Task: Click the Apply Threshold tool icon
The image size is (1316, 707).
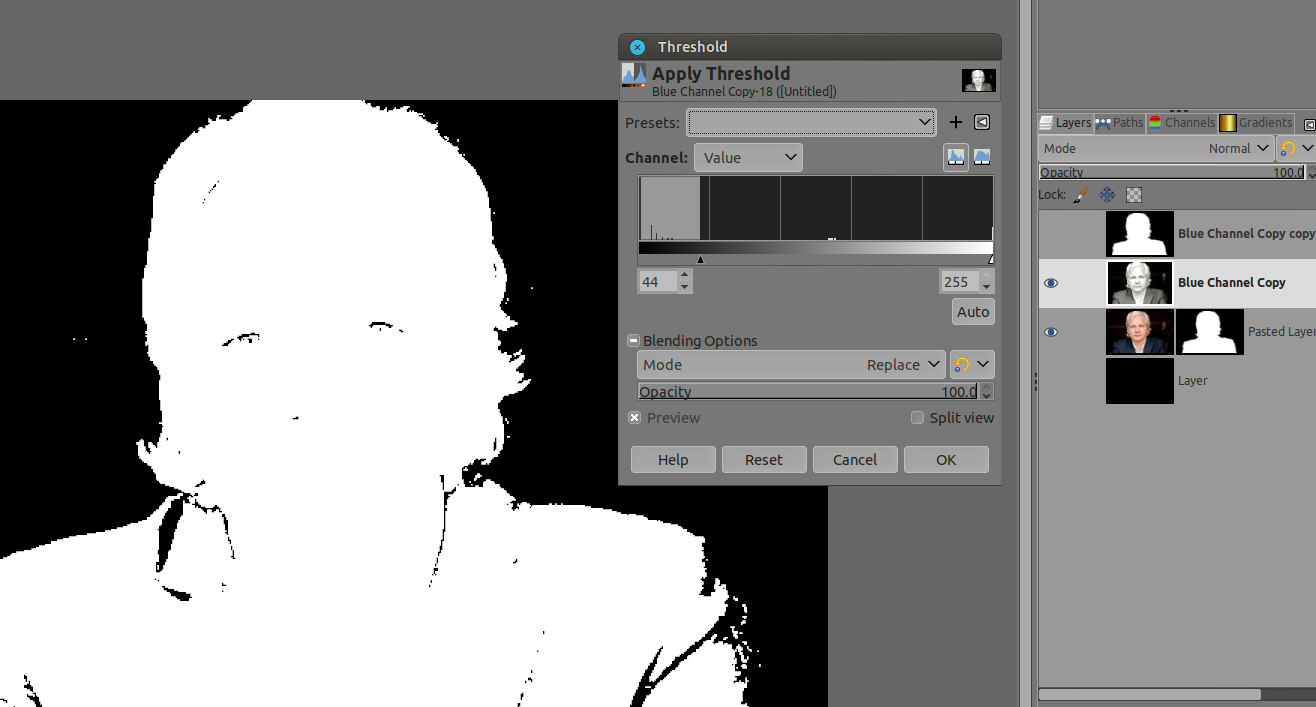Action: [x=634, y=75]
